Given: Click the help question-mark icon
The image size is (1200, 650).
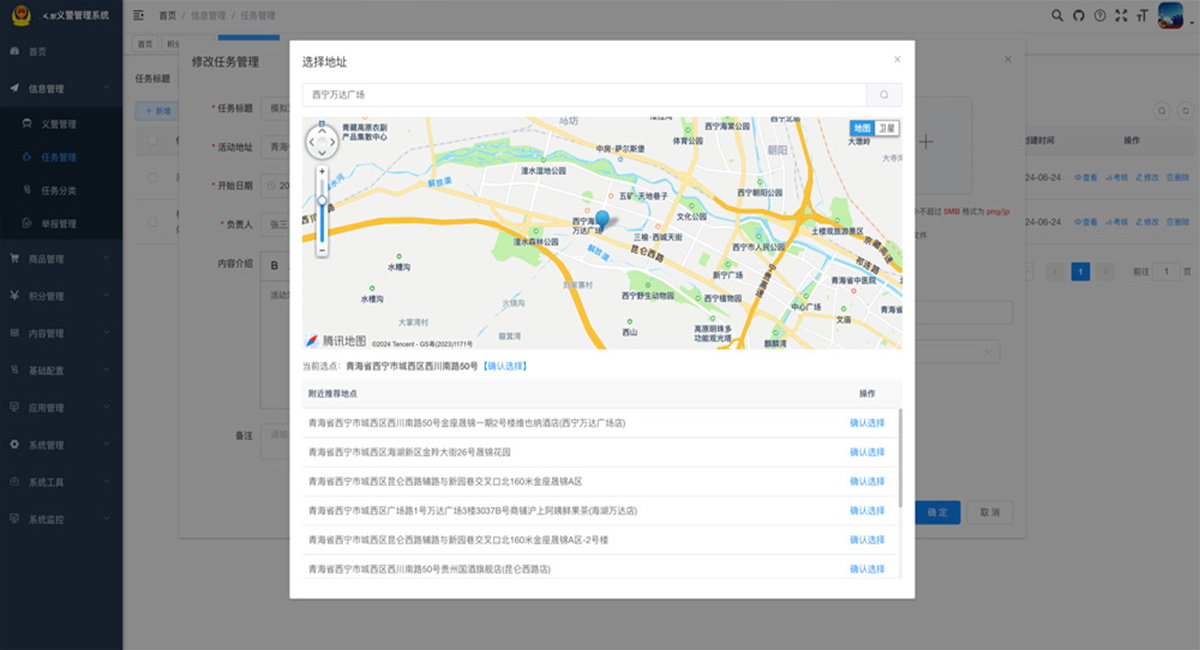Looking at the screenshot, I should (1101, 15).
